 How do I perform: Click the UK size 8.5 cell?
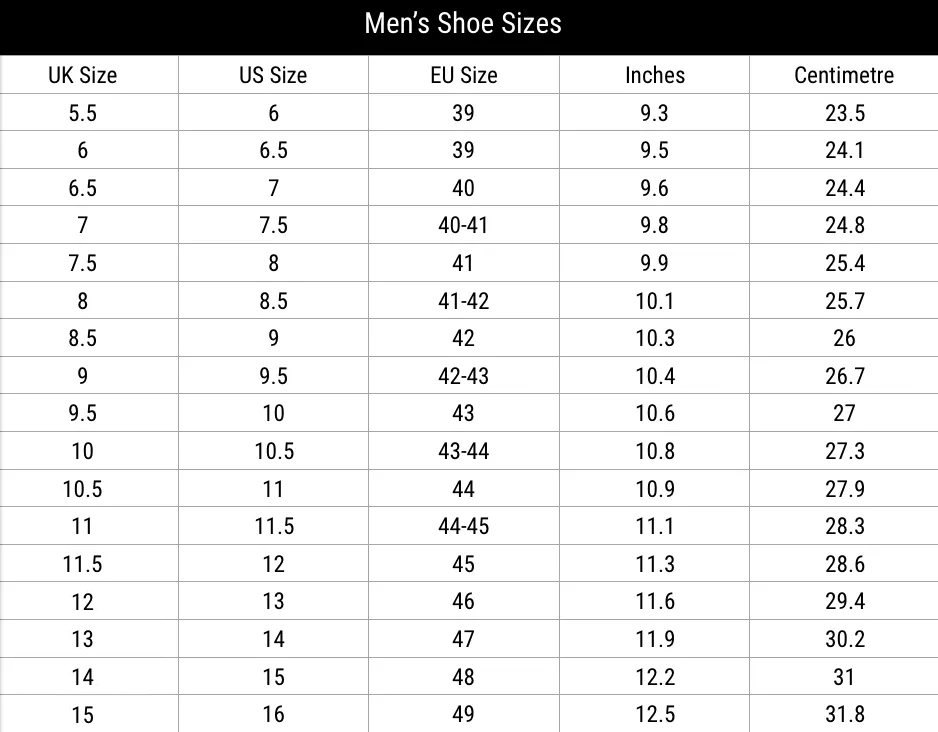pos(83,338)
